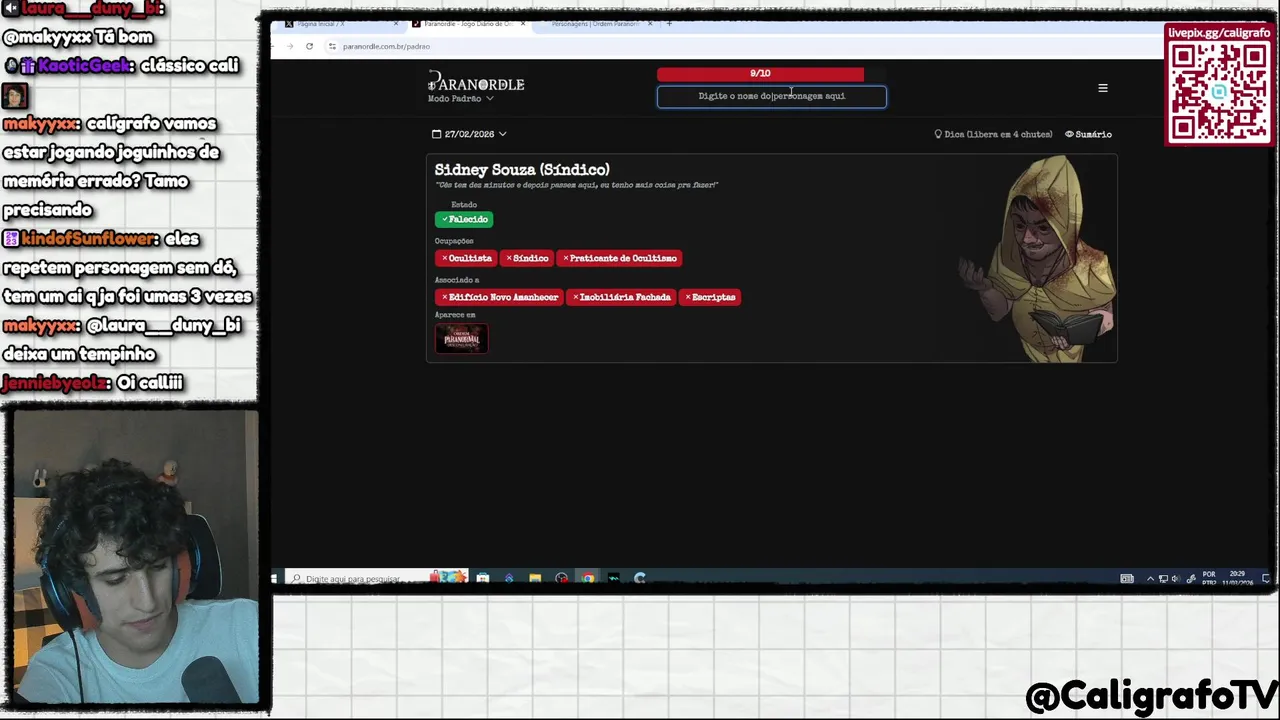This screenshot has height=720, width=1280.
Task: Open the 27/02/2026 date dropdown
Action: (469, 134)
